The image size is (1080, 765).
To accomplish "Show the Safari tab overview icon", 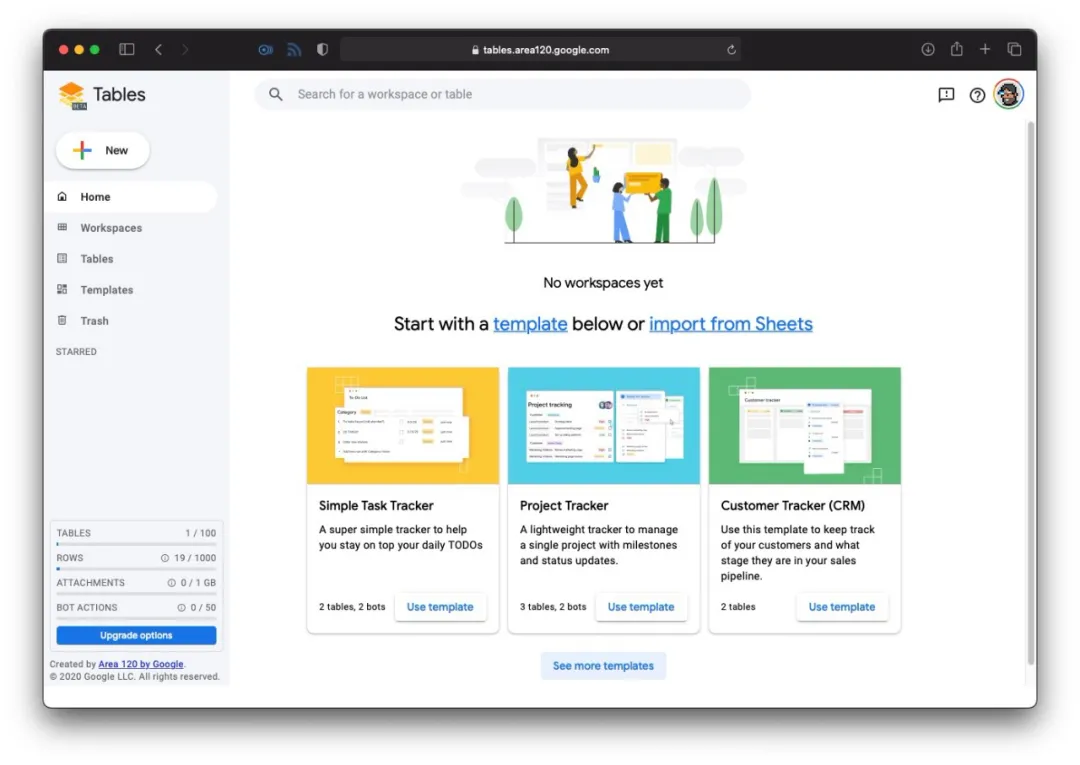I will (x=1014, y=49).
